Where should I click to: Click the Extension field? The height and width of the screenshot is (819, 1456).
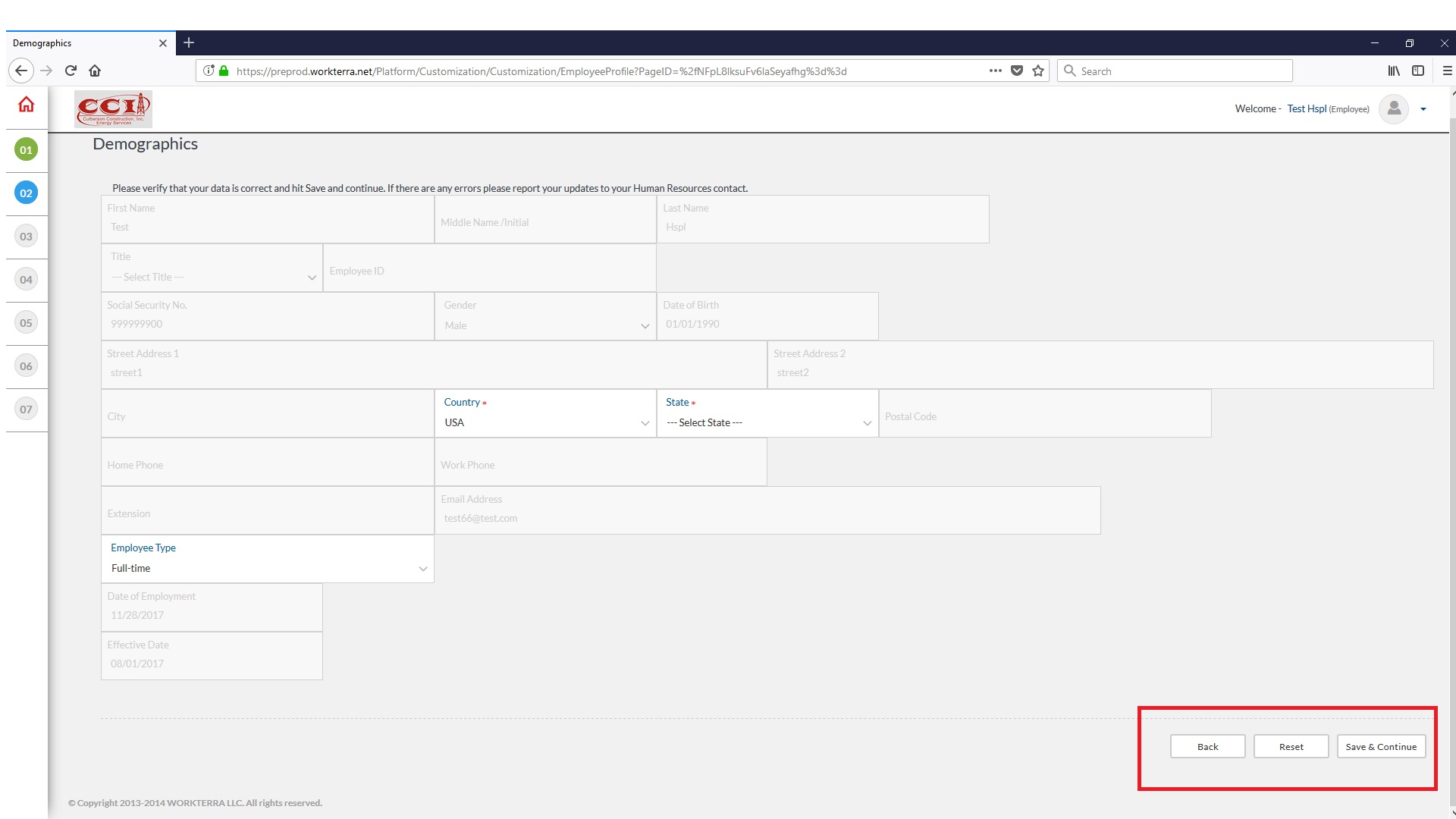(x=268, y=510)
